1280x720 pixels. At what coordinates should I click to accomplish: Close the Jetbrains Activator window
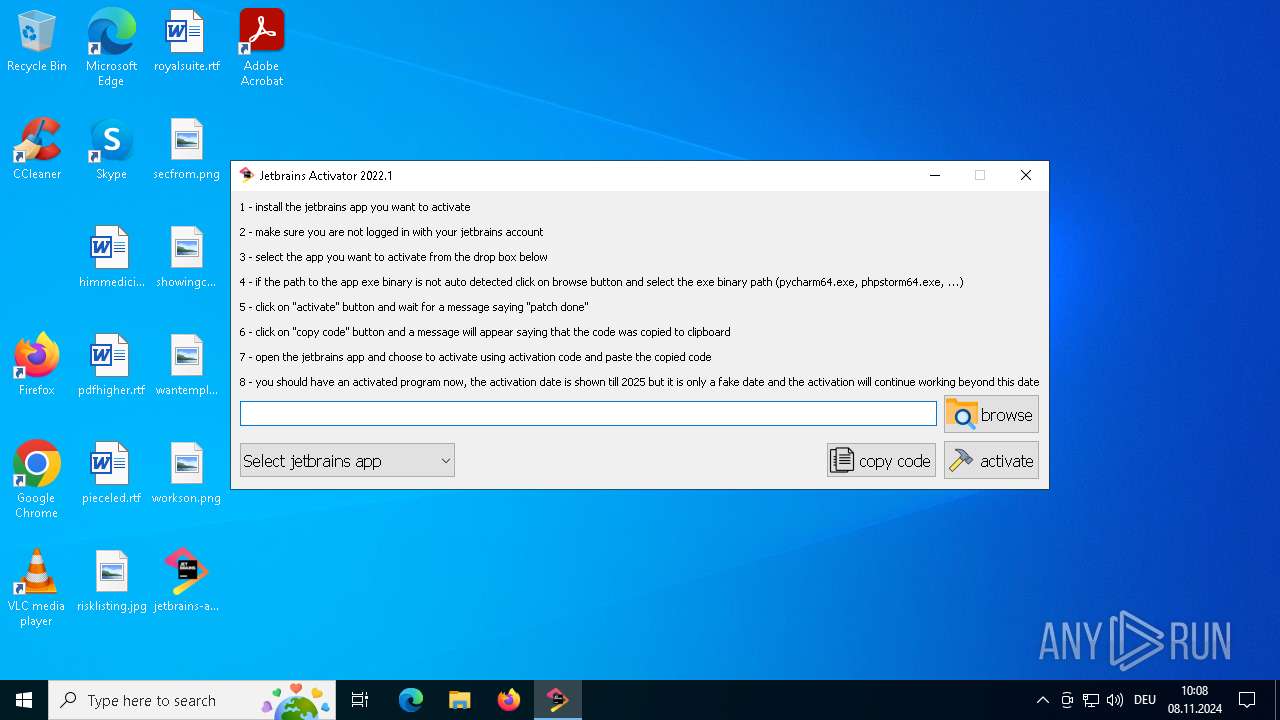click(1025, 175)
